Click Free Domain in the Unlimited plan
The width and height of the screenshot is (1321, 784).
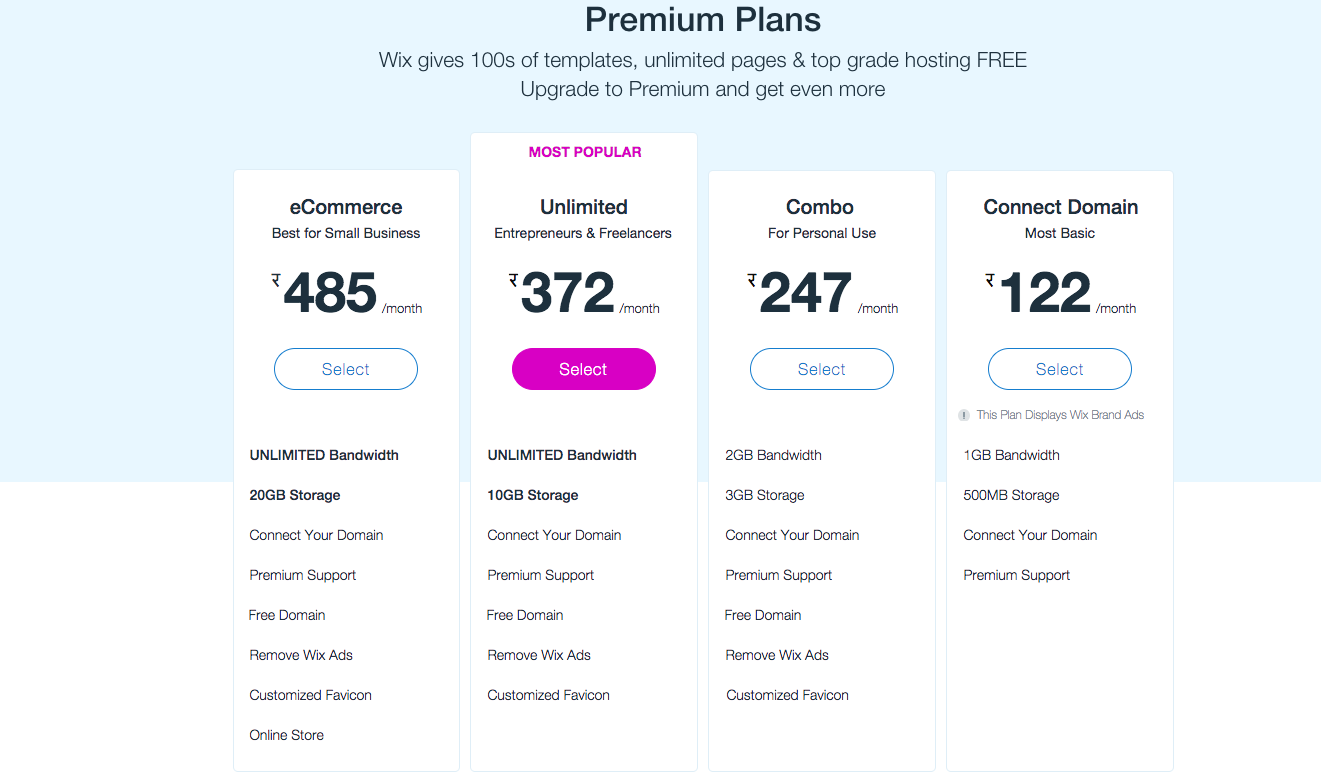[x=525, y=615]
